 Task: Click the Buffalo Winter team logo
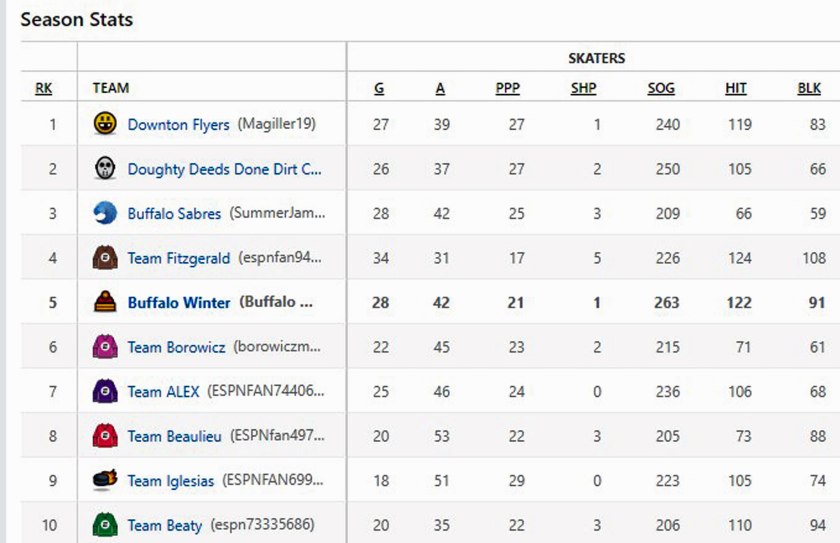click(x=104, y=302)
